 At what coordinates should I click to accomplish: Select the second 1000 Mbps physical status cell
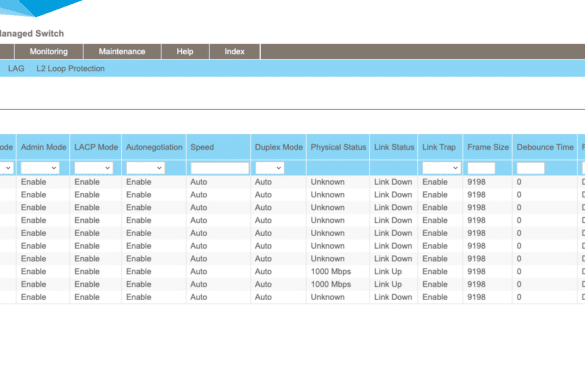point(331,284)
